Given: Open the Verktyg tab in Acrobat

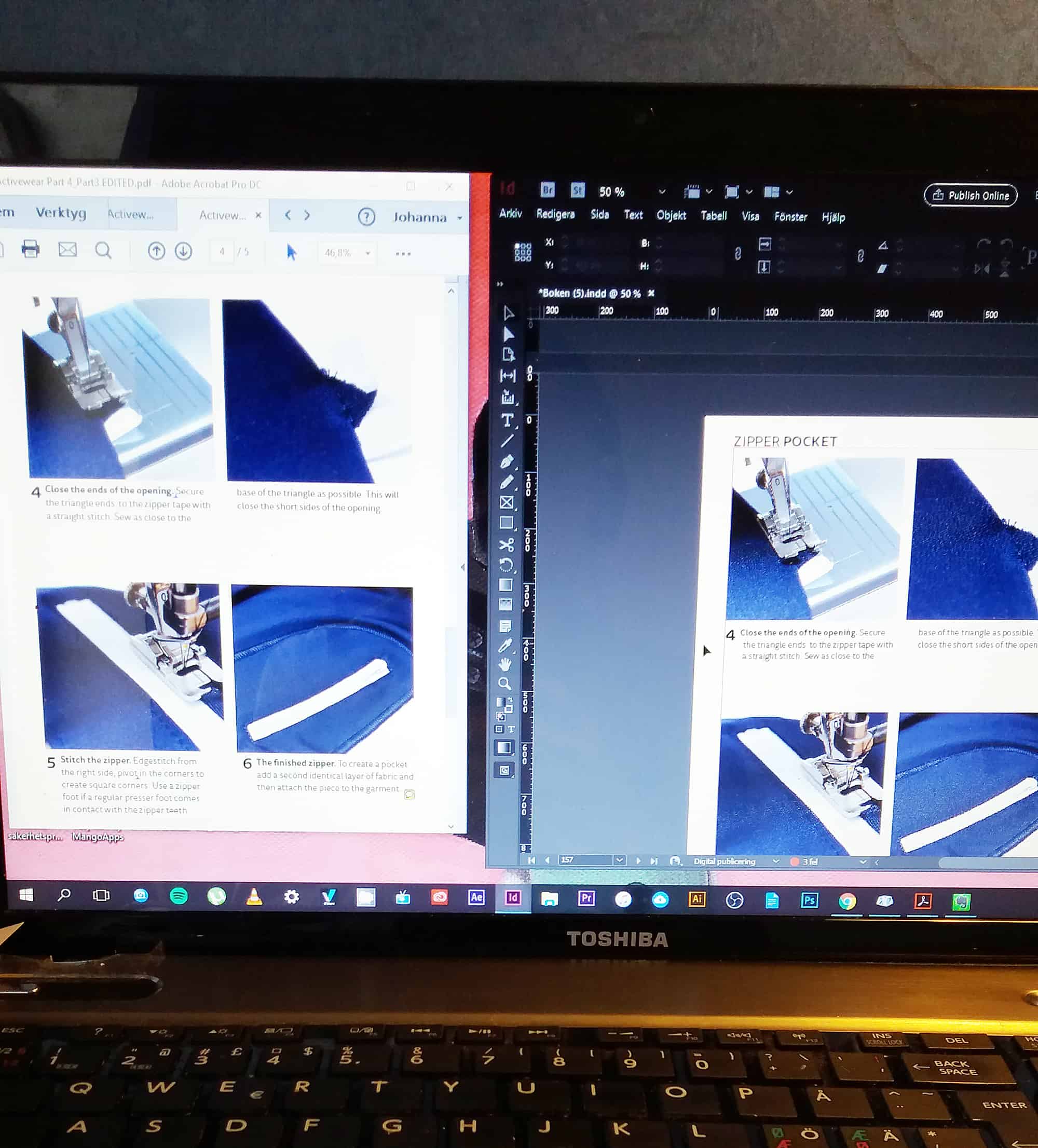Looking at the screenshot, I should [61, 212].
